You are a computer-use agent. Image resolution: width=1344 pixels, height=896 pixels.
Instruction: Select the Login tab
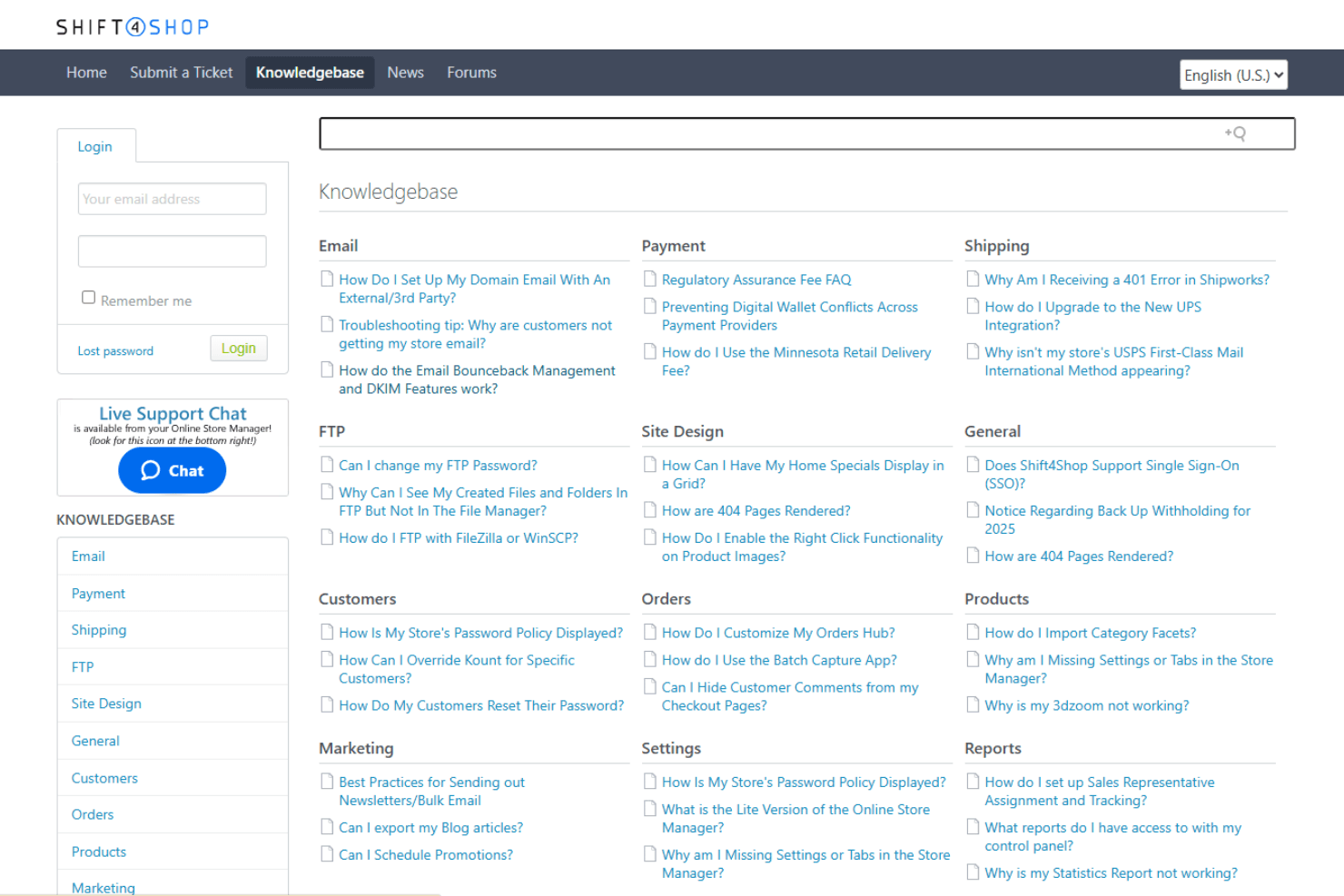point(95,146)
